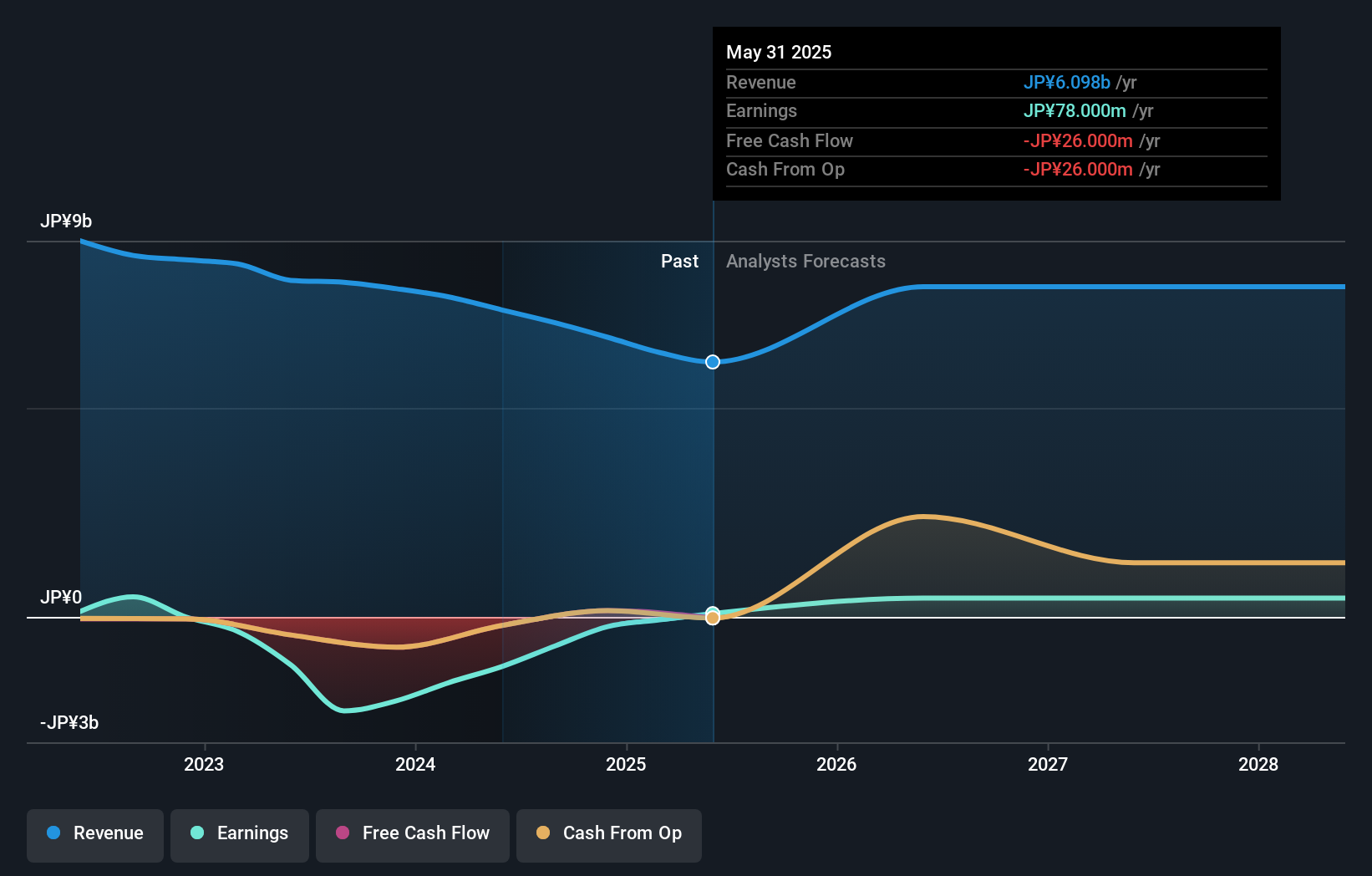Toggle the Revenue series visibility
Image resolution: width=1372 pixels, height=876 pixels.
tap(94, 833)
